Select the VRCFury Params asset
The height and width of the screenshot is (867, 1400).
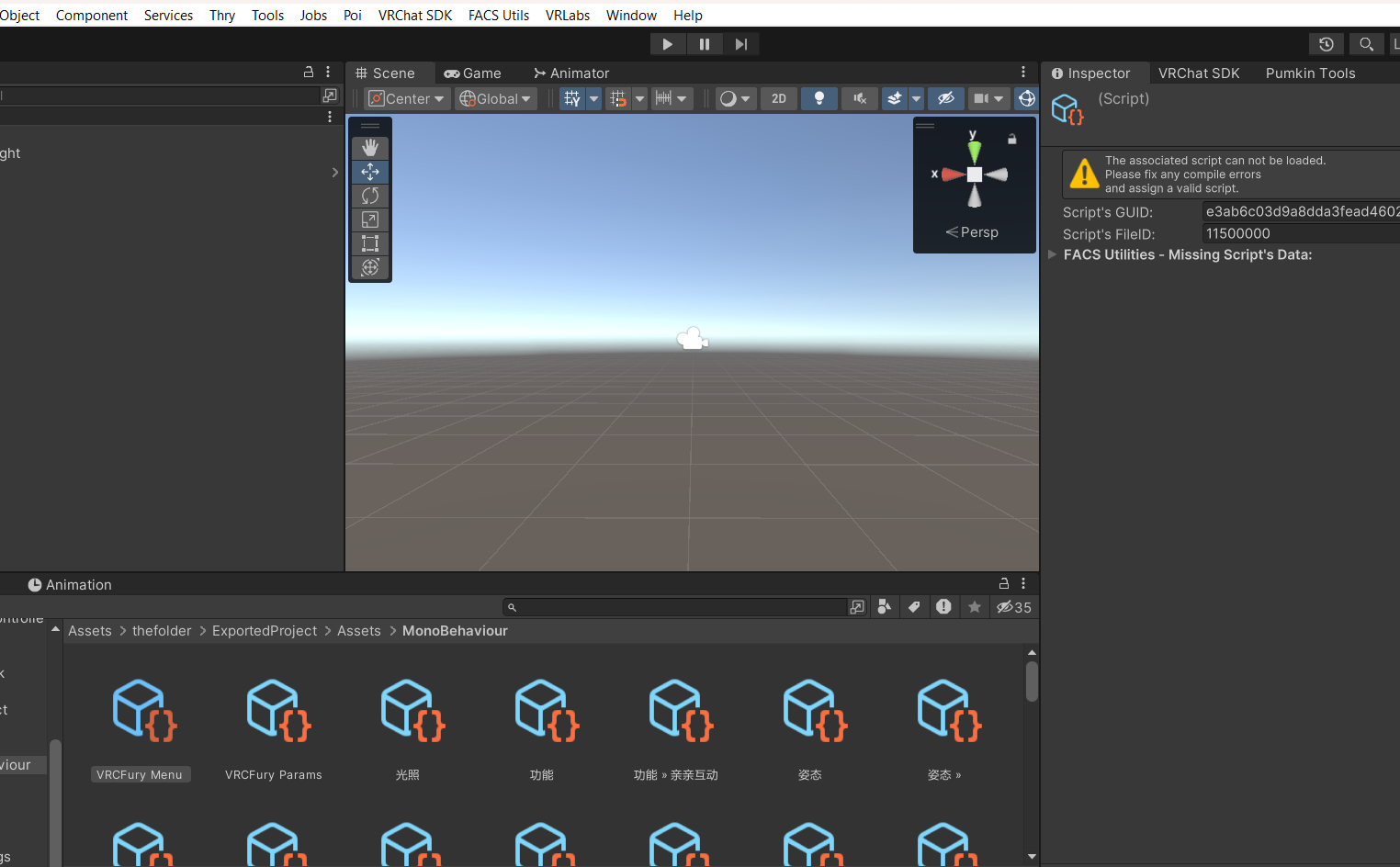[x=274, y=728]
